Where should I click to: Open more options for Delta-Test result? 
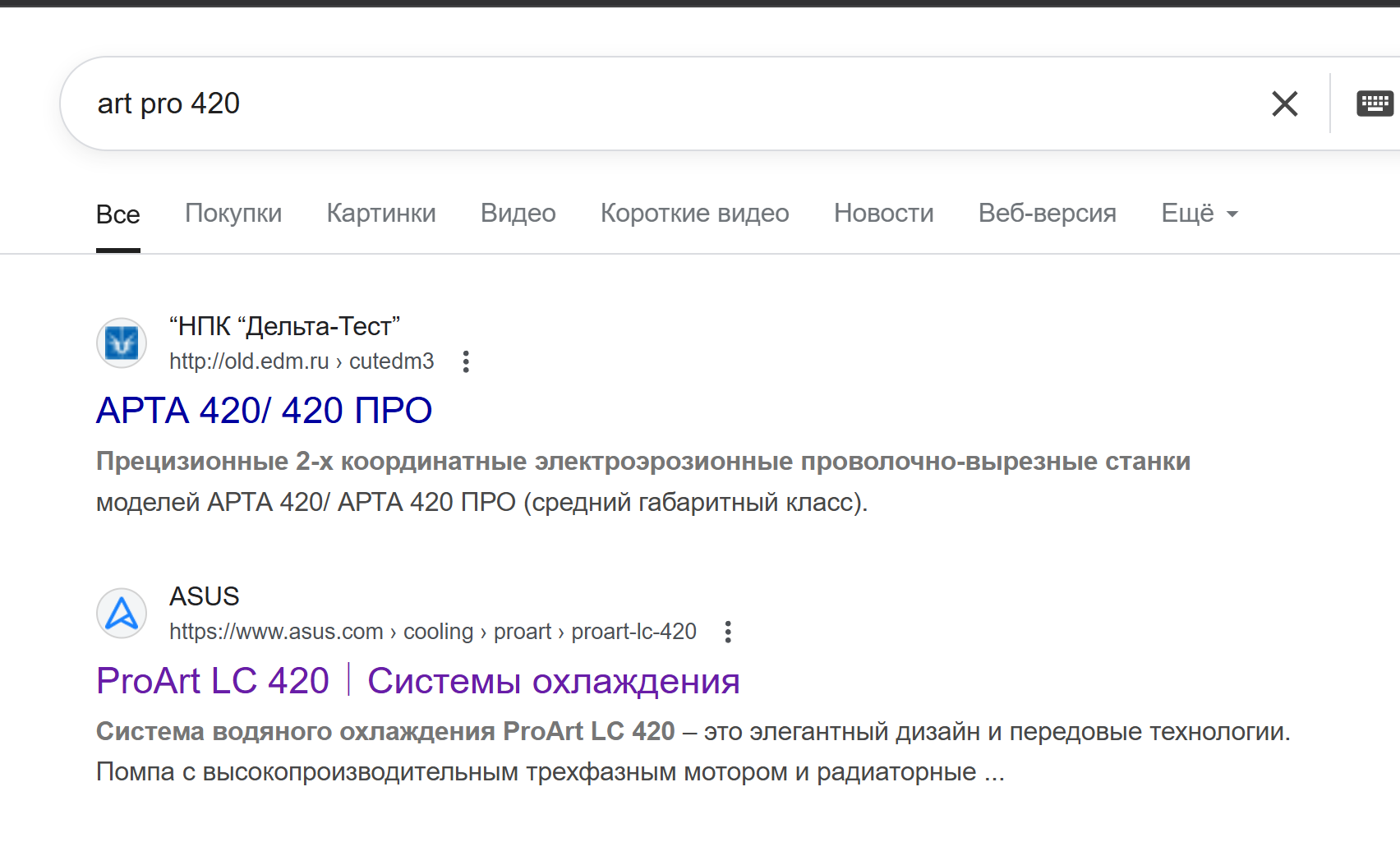[x=466, y=361]
